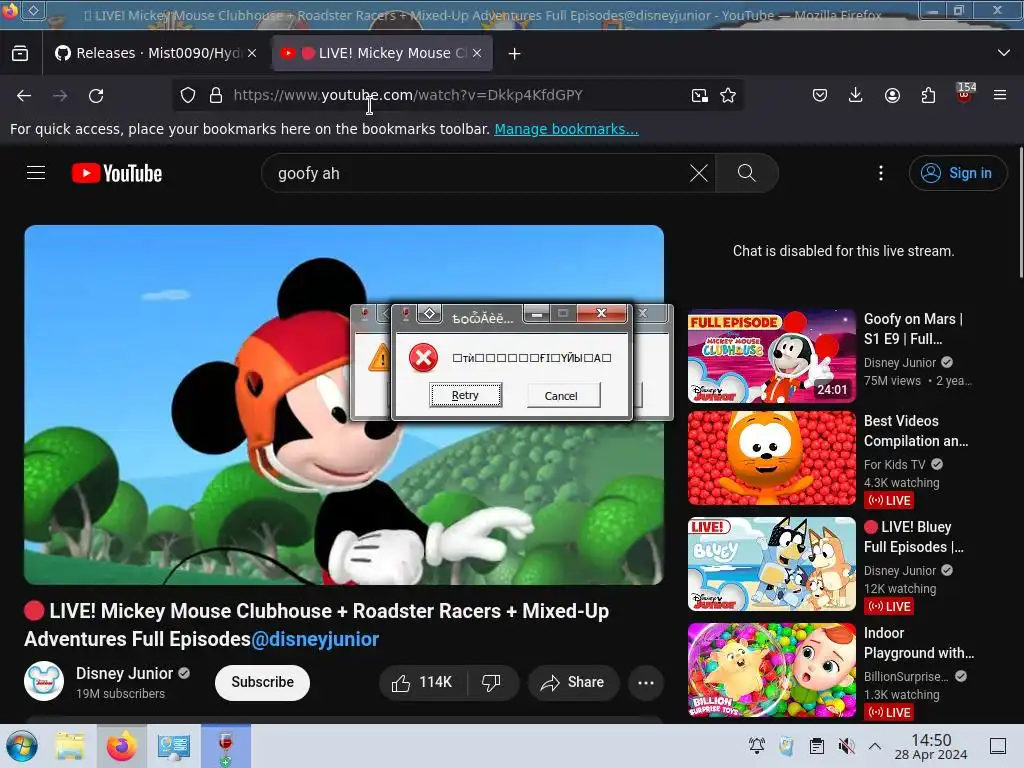Viewport: 1024px width, 768px height.
Task: Toggle picture-in-picture icon in address bar
Action: click(x=699, y=95)
